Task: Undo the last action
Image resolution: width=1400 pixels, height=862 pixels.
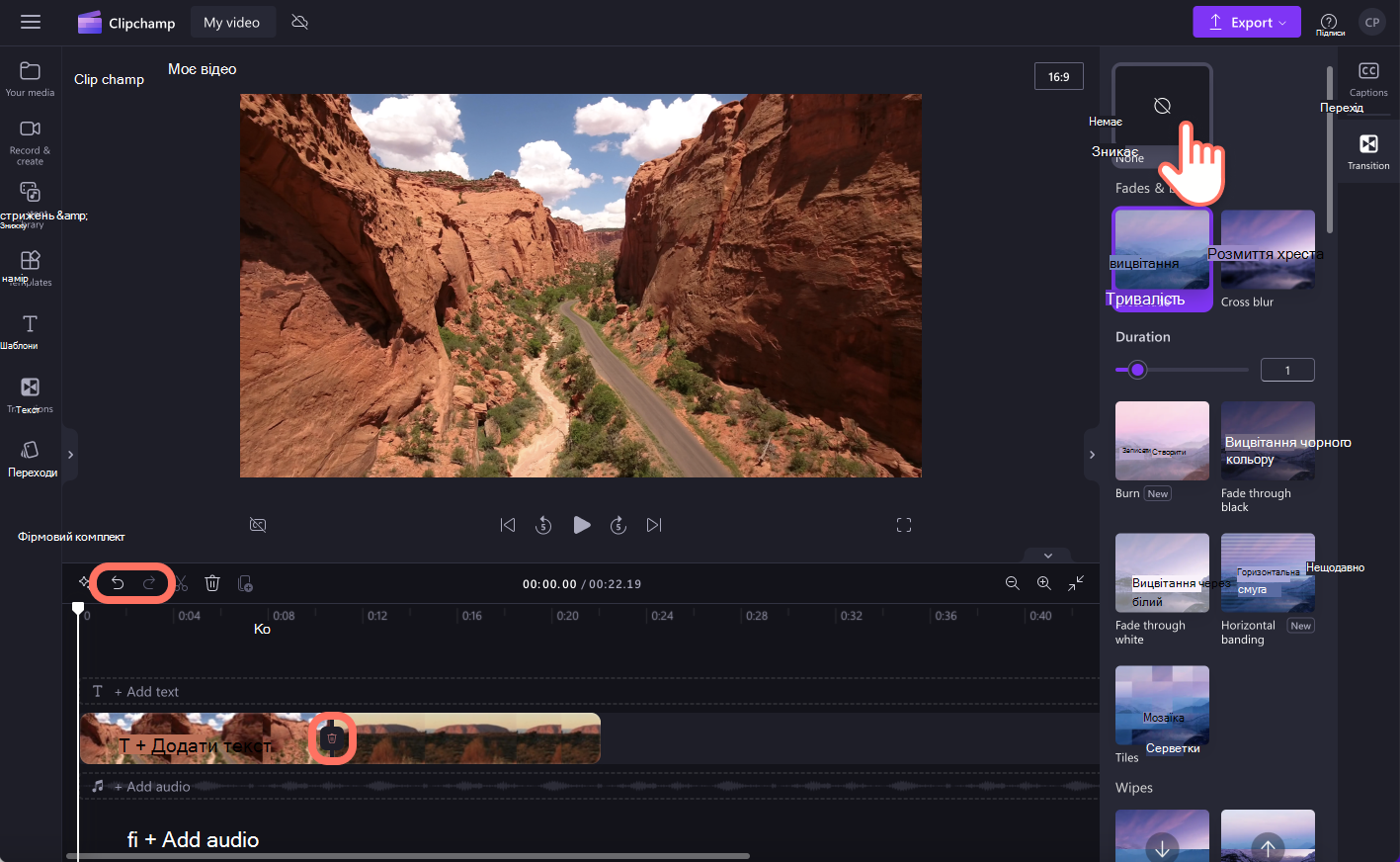Action: pos(118,583)
